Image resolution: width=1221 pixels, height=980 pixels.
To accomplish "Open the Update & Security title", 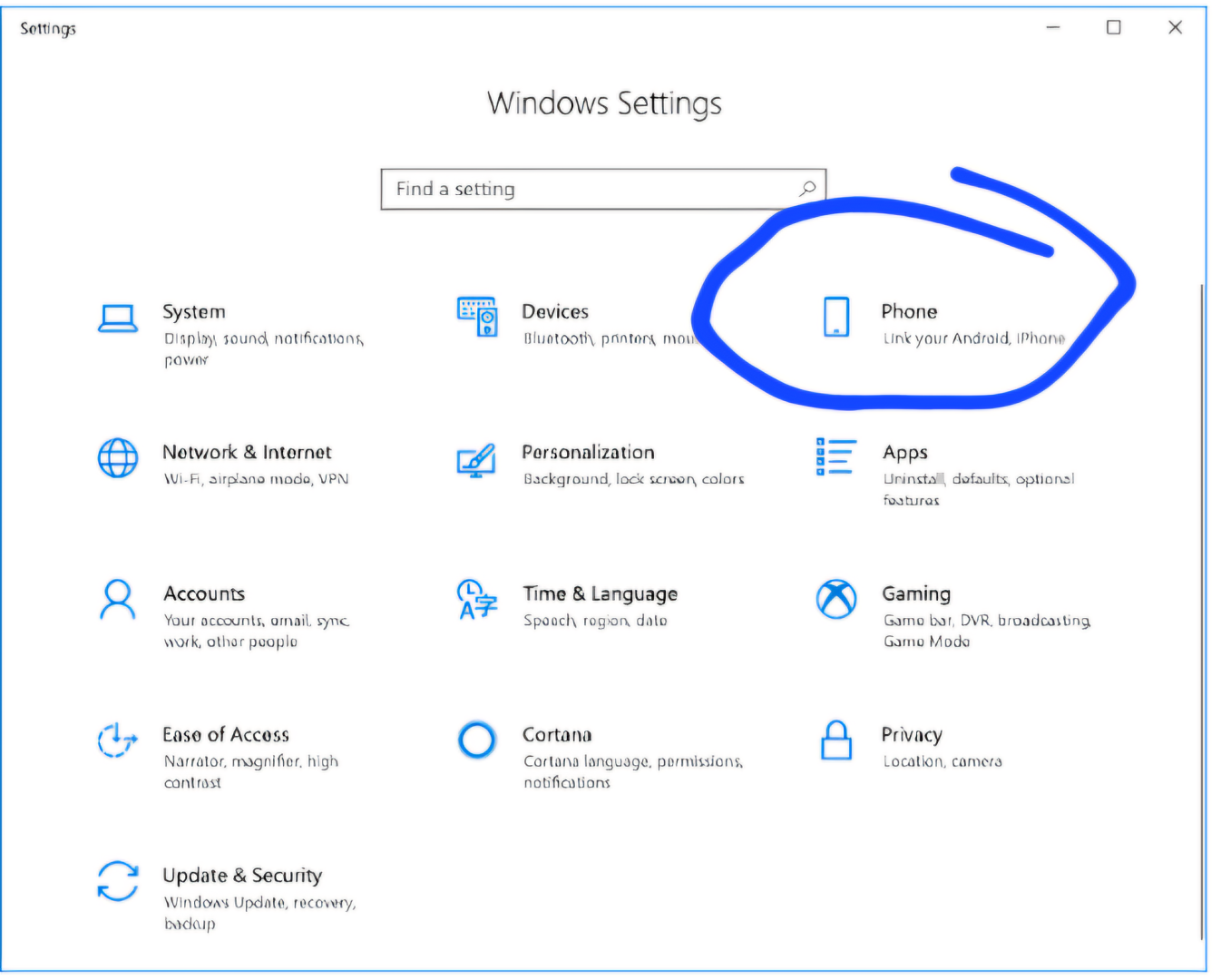I will 242,876.
